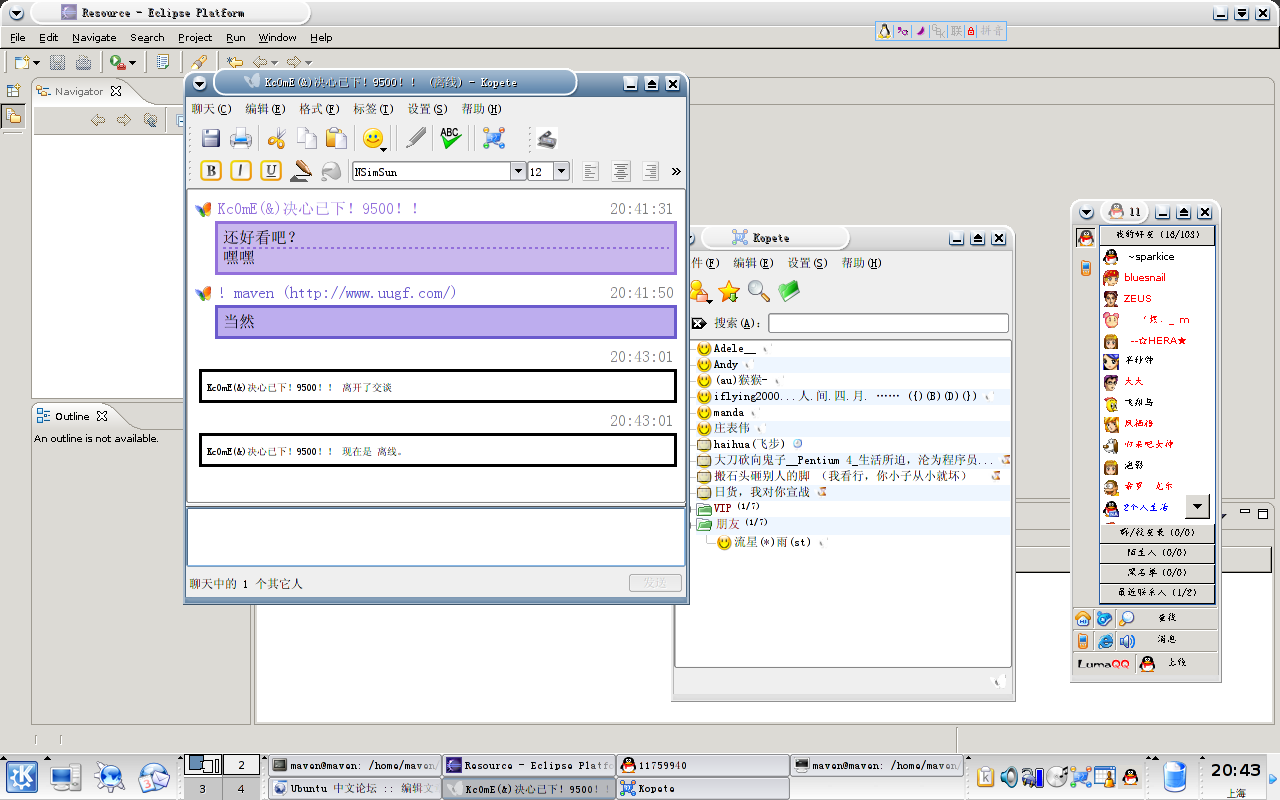Click the KDE K menu launcher

pyautogui.click(x=21, y=776)
